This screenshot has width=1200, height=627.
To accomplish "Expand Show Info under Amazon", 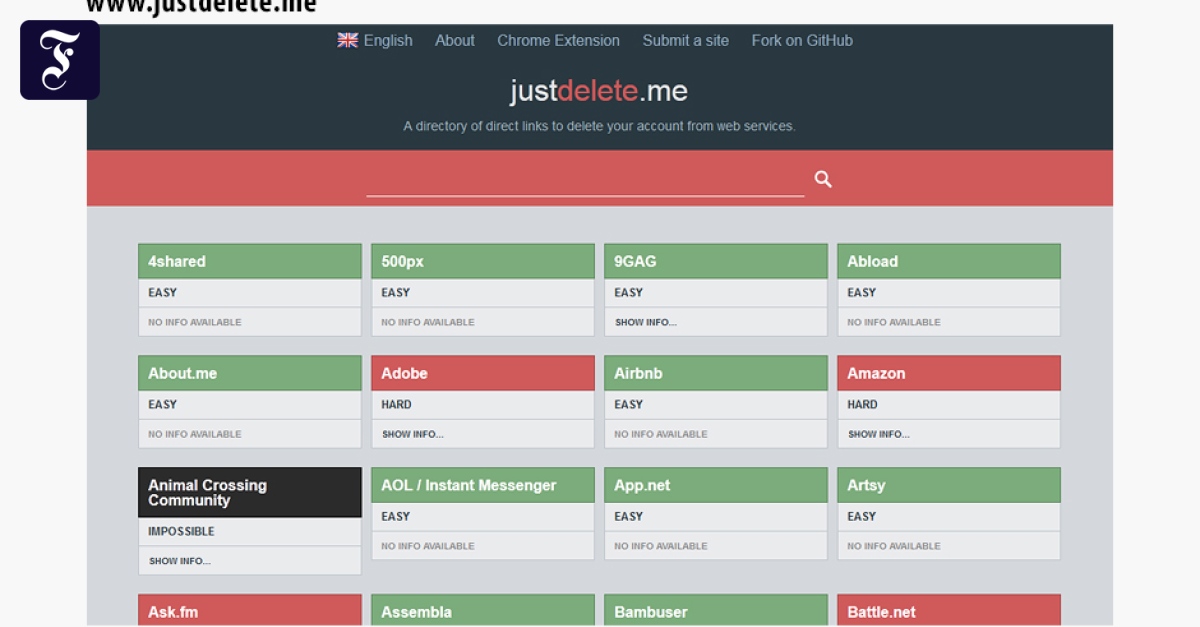I will tap(878, 434).
